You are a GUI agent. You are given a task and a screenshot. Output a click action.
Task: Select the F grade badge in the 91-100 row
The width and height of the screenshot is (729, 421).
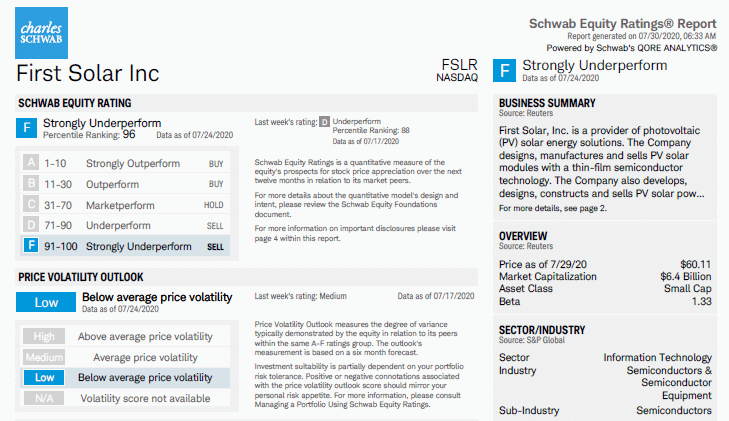[31, 245]
